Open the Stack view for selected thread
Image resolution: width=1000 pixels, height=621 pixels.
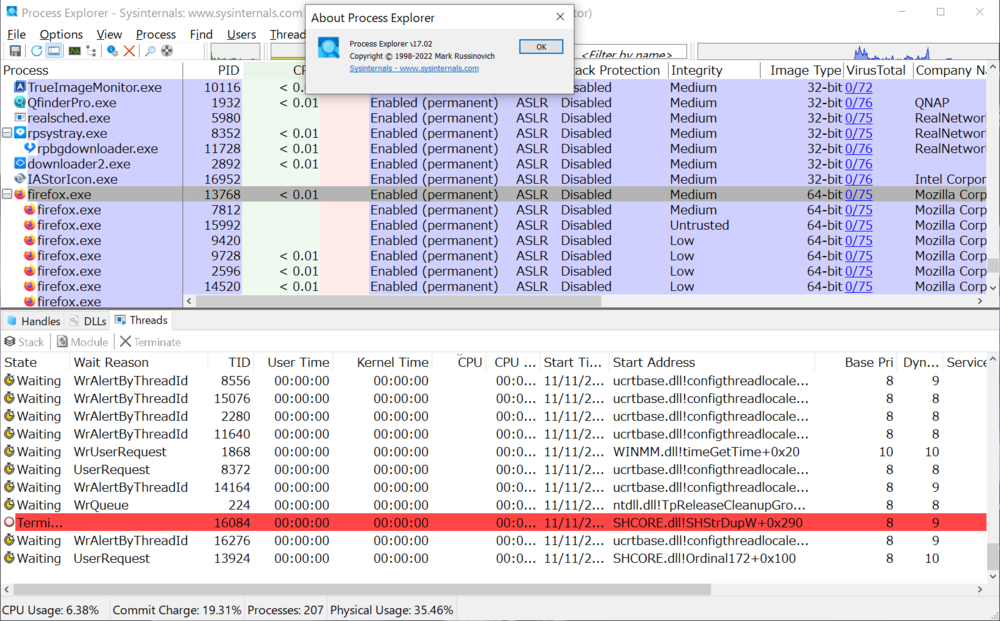(24, 341)
